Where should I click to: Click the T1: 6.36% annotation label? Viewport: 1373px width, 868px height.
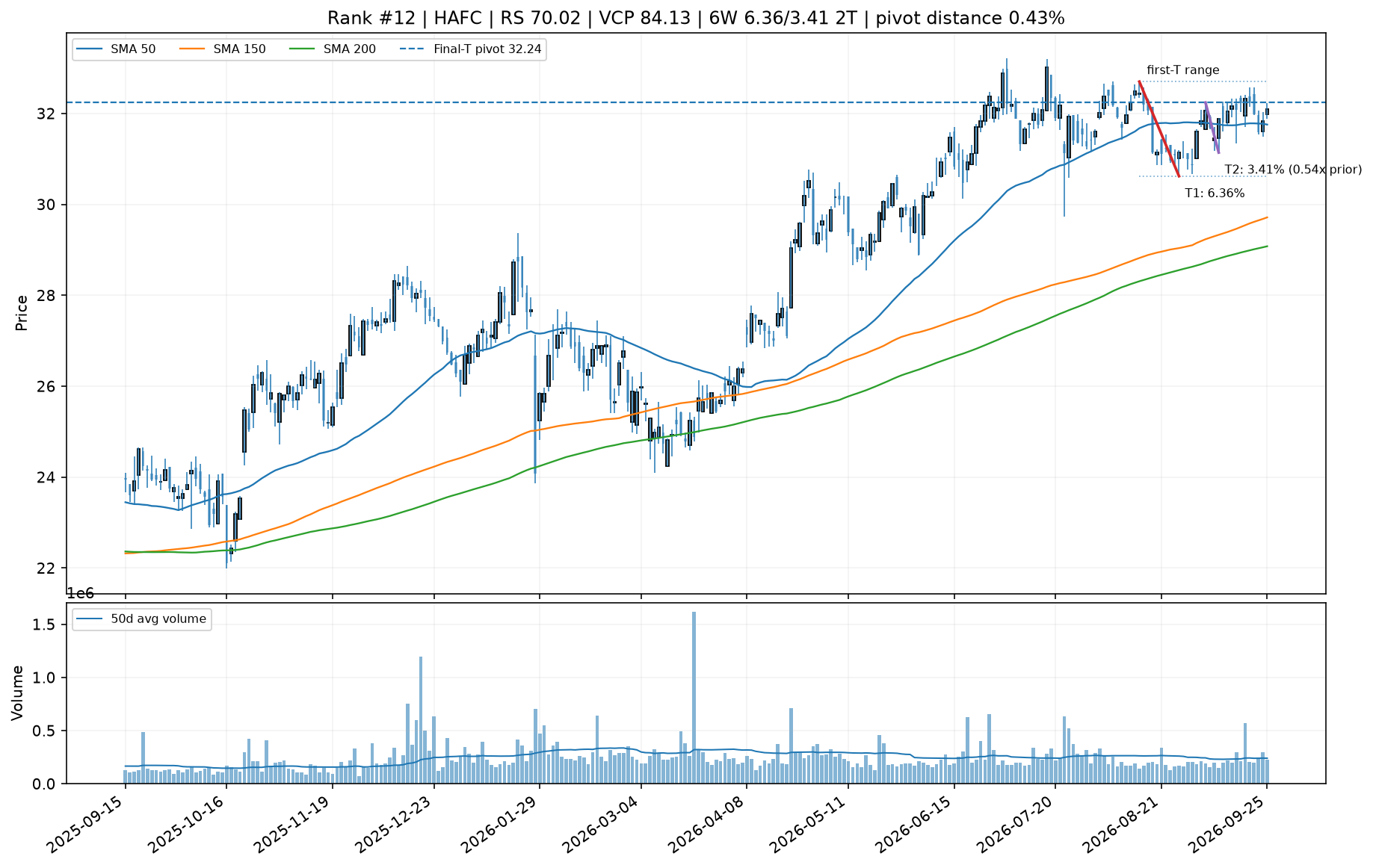[x=1215, y=193]
